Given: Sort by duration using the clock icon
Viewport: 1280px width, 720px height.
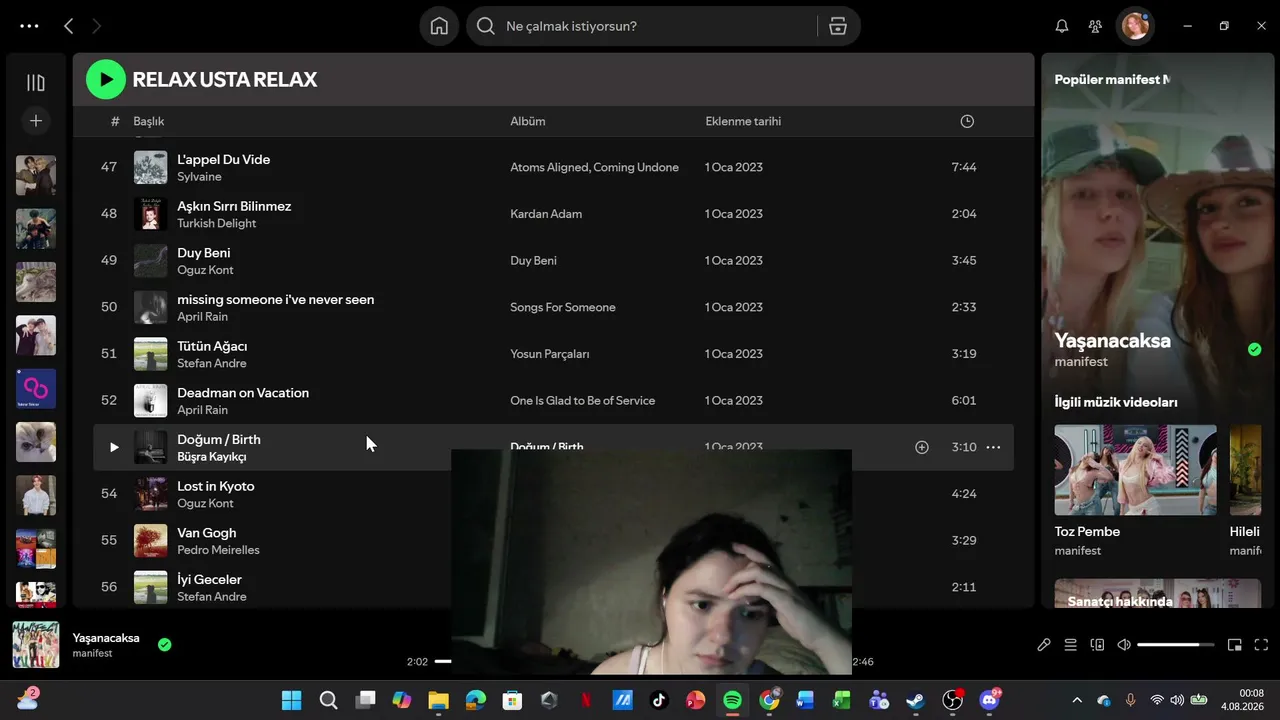Looking at the screenshot, I should [x=967, y=121].
